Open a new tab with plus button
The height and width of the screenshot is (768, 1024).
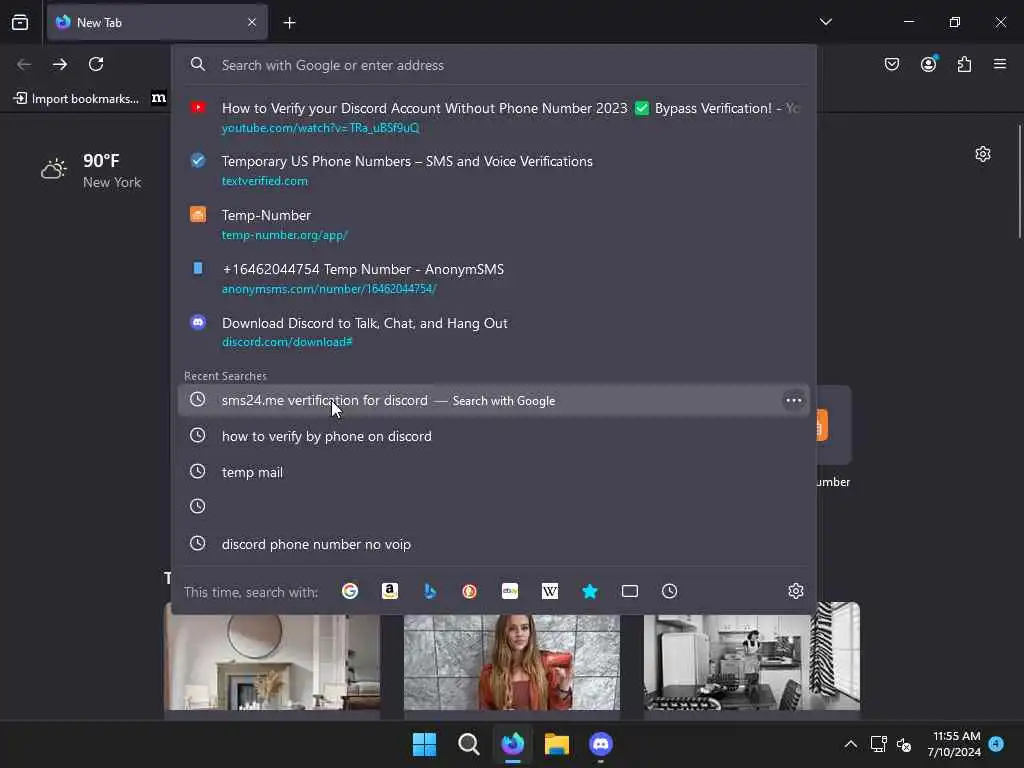(289, 23)
